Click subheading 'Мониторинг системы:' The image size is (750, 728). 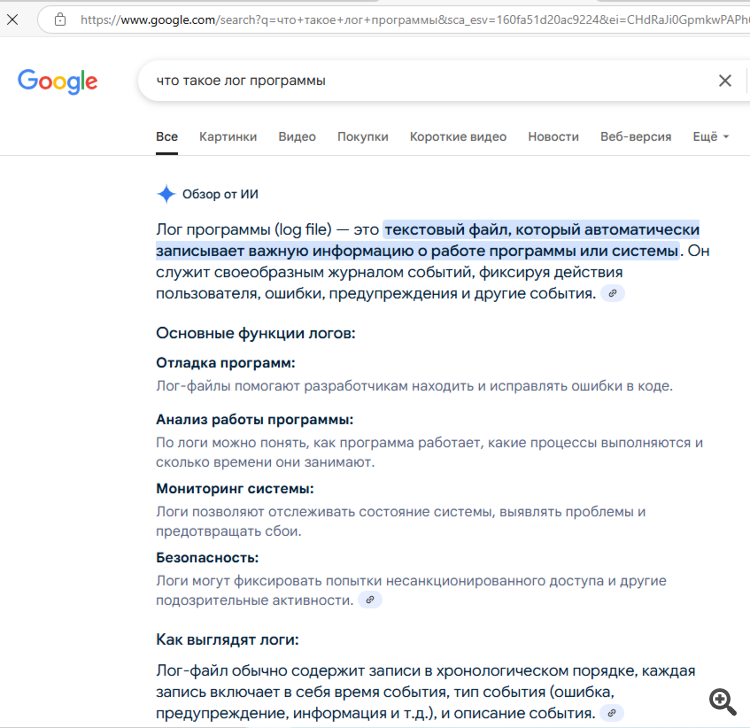[235, 489]
